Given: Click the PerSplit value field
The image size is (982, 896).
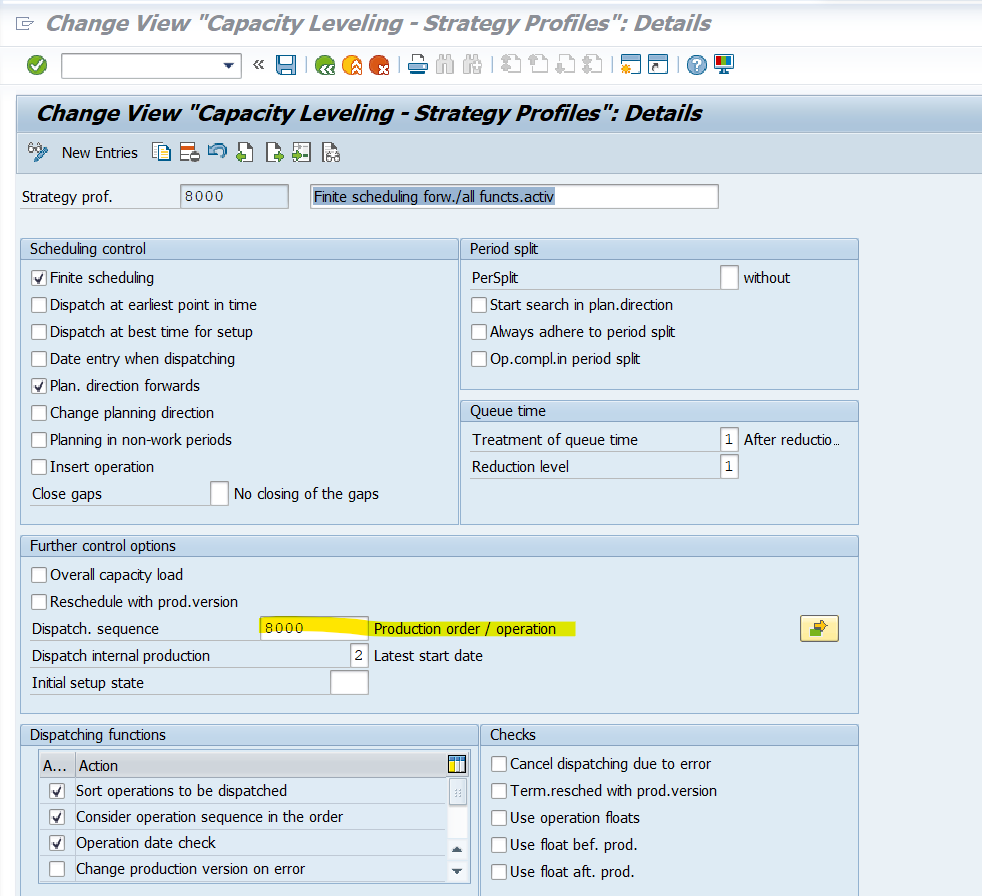Looking at the screenshot, I should (x=729, y=277).
